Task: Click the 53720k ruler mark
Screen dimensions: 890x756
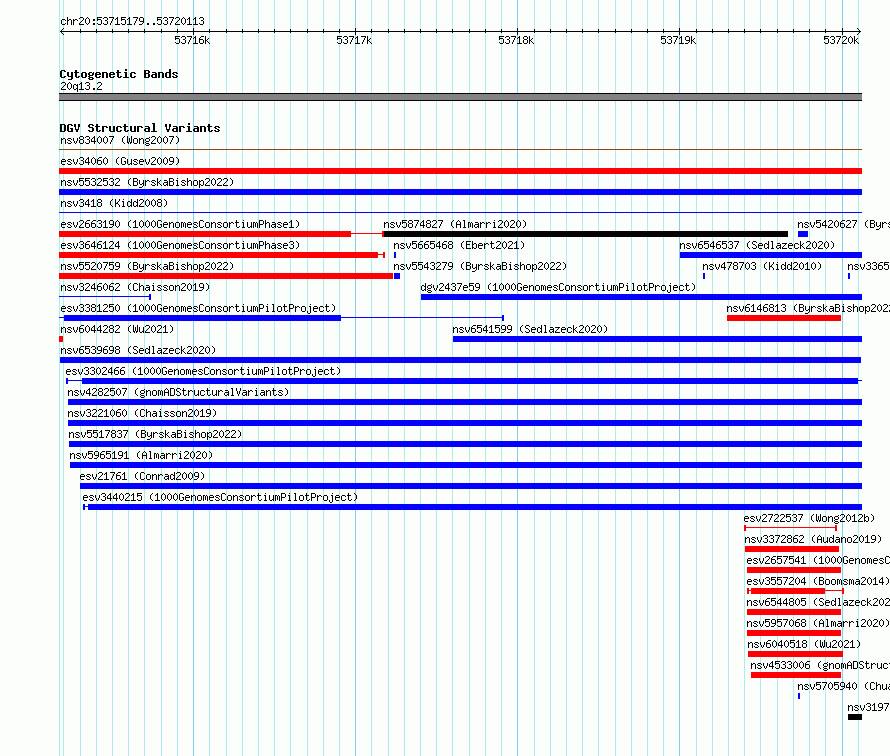Action: (841, 40)
